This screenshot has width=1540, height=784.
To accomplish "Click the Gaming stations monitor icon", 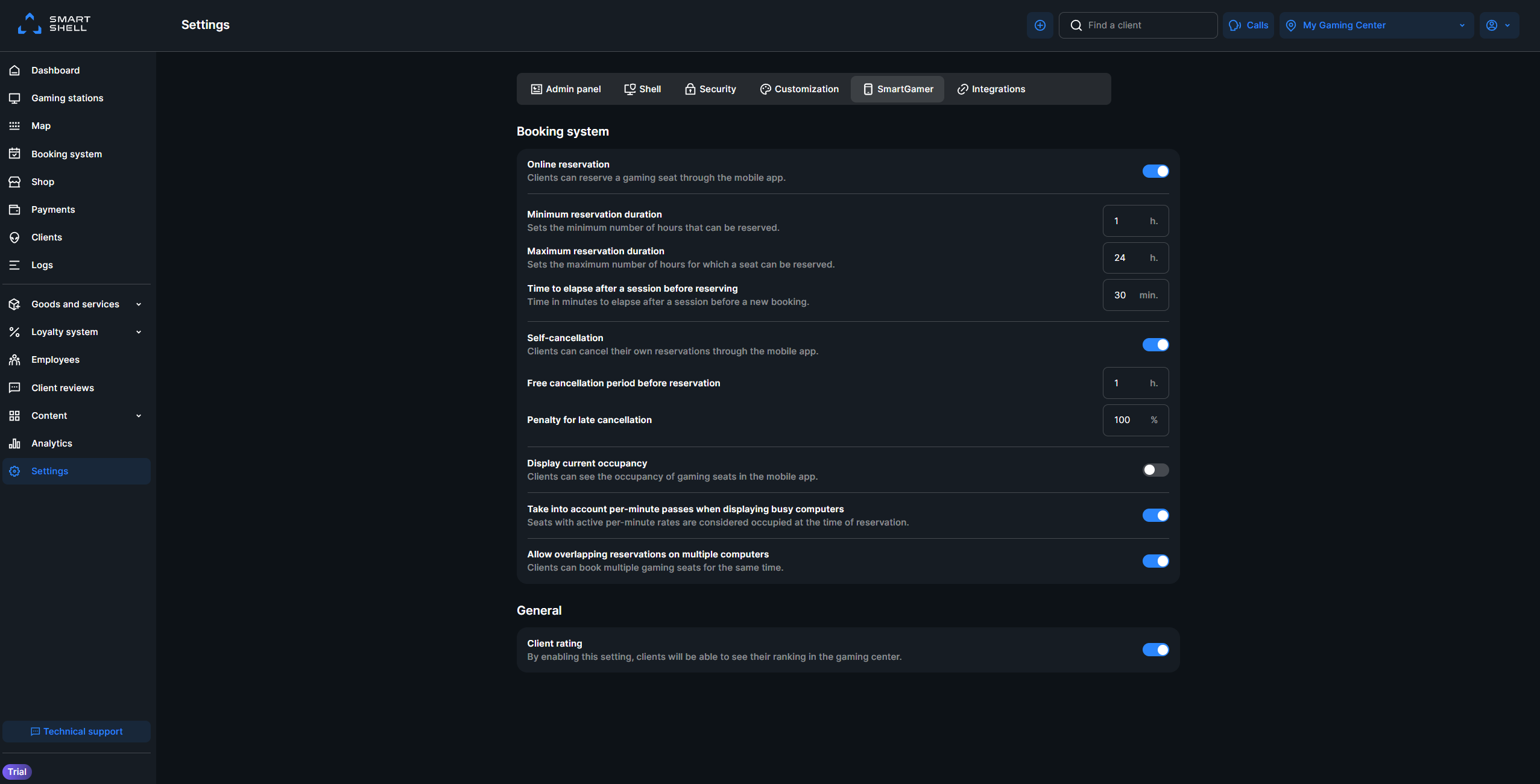I will coord(14,98).
